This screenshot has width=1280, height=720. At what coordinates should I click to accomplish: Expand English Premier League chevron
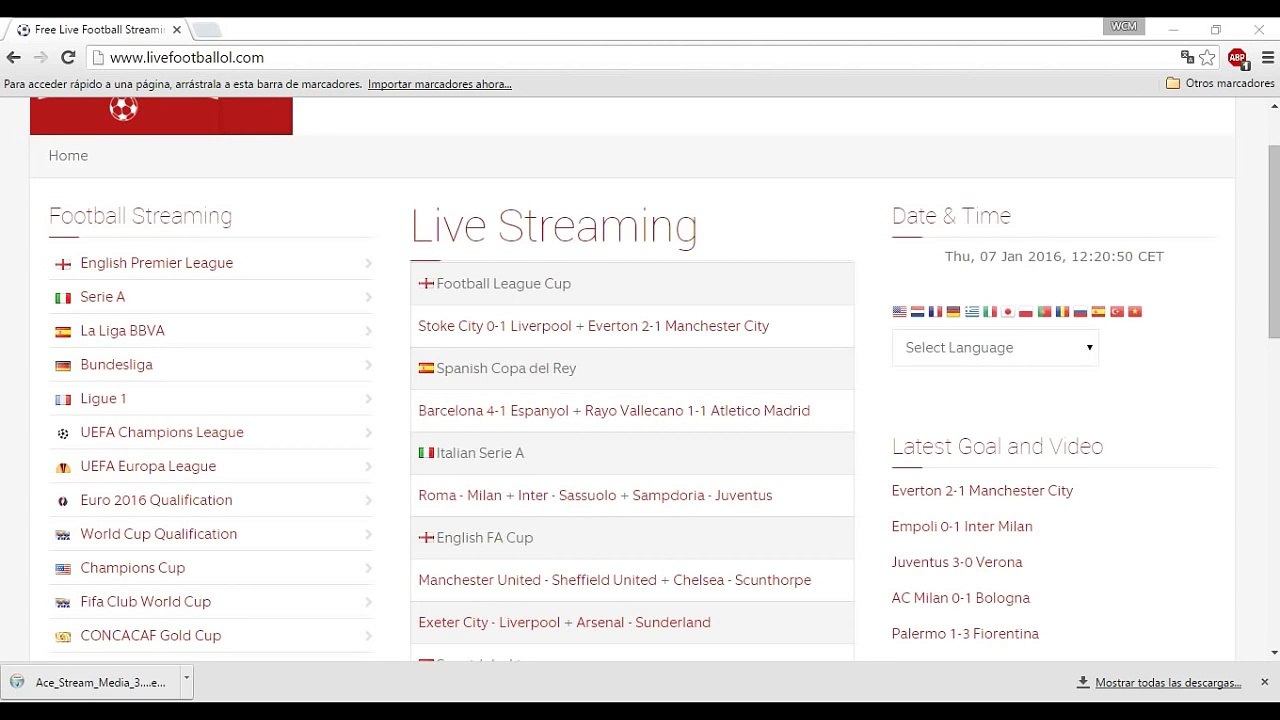368,263
